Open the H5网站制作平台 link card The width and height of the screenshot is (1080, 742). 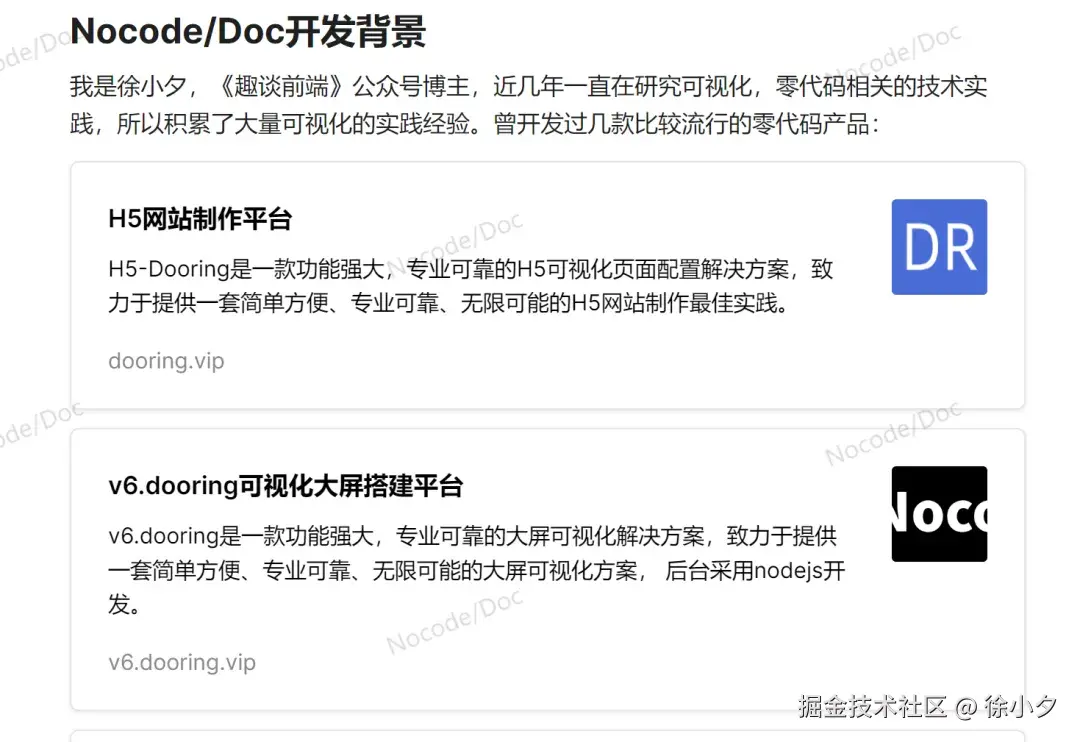coord(547,285)
